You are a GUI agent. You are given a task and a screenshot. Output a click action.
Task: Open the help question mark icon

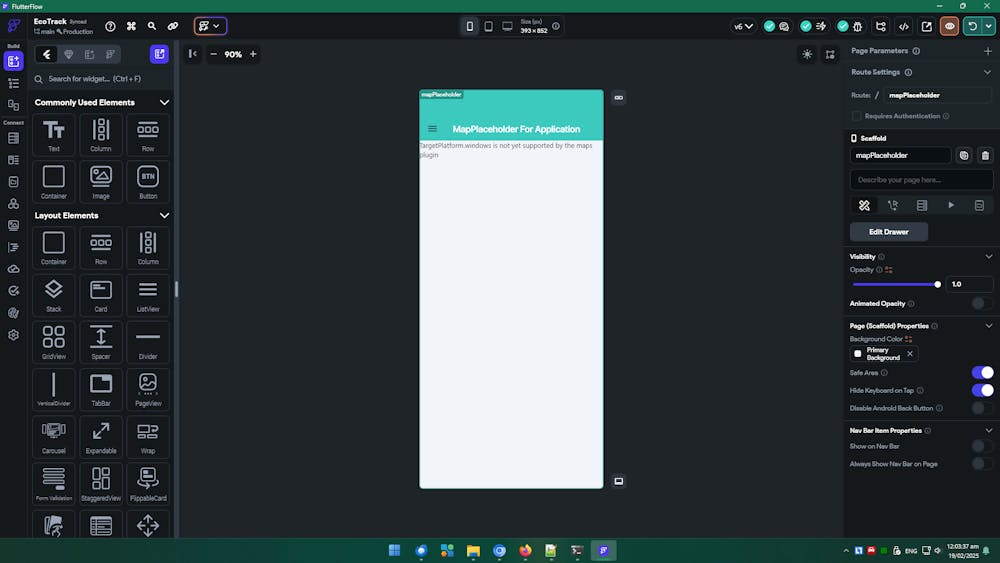click(x=110, y=26)
